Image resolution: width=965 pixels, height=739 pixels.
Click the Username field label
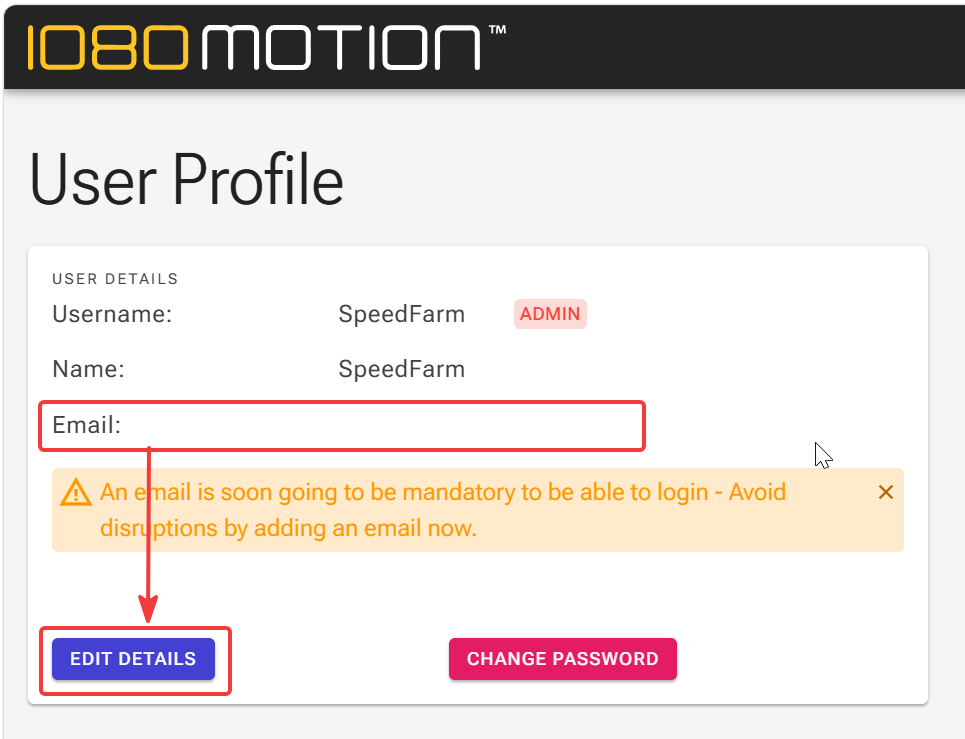coord(112,314)
